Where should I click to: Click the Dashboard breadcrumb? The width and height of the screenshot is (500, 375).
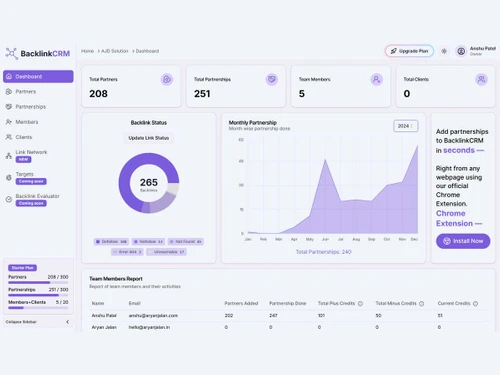(147, 51)
